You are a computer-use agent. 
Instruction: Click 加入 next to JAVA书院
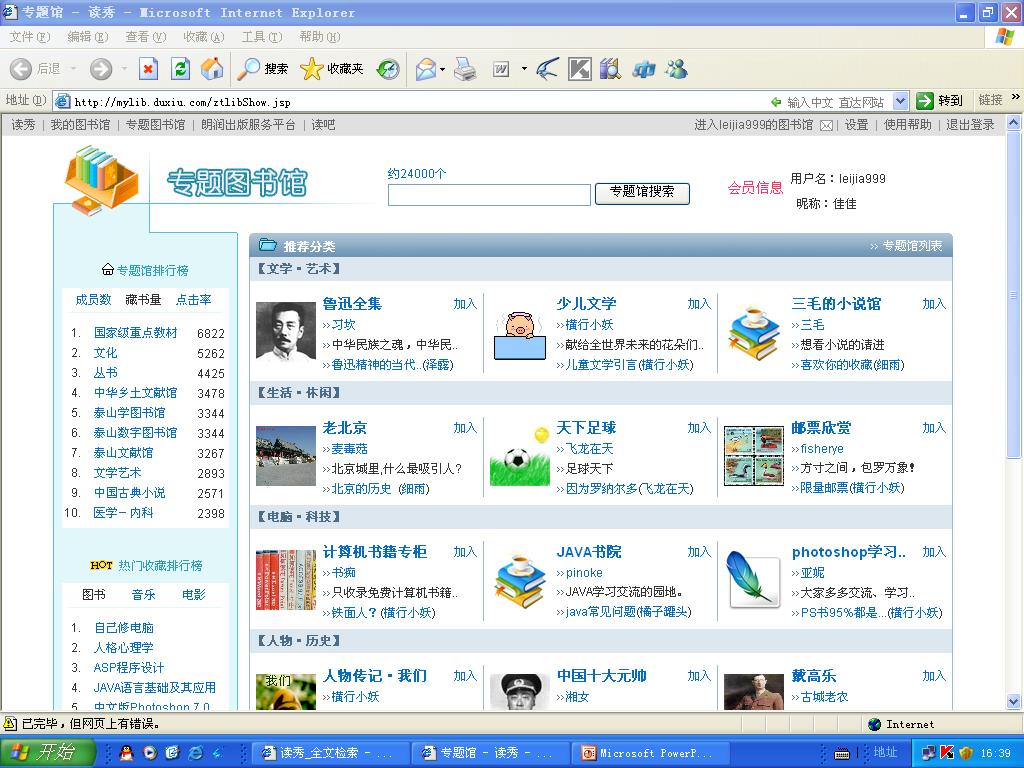click(x=699, y=552)
